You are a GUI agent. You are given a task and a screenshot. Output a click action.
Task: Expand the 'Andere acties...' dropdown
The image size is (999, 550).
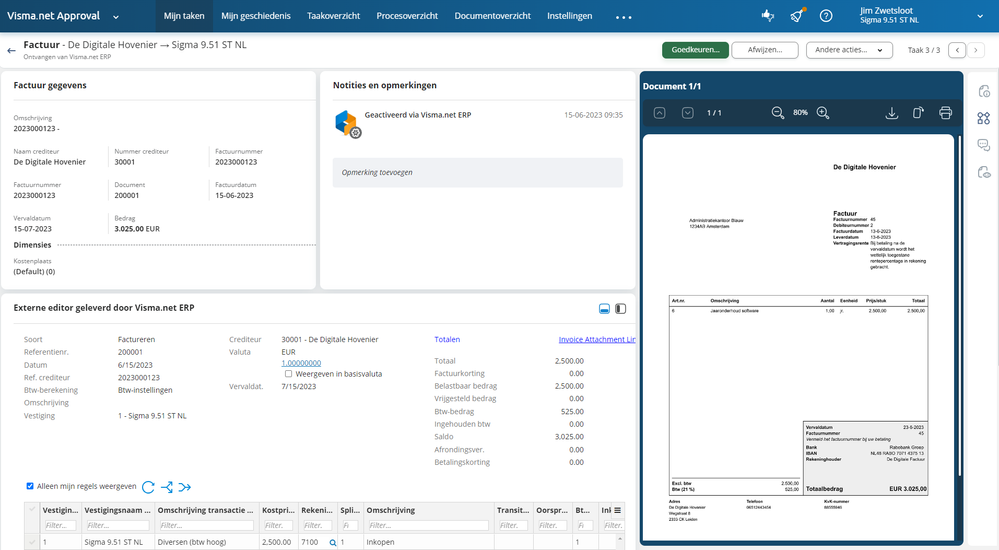(849, 50)
